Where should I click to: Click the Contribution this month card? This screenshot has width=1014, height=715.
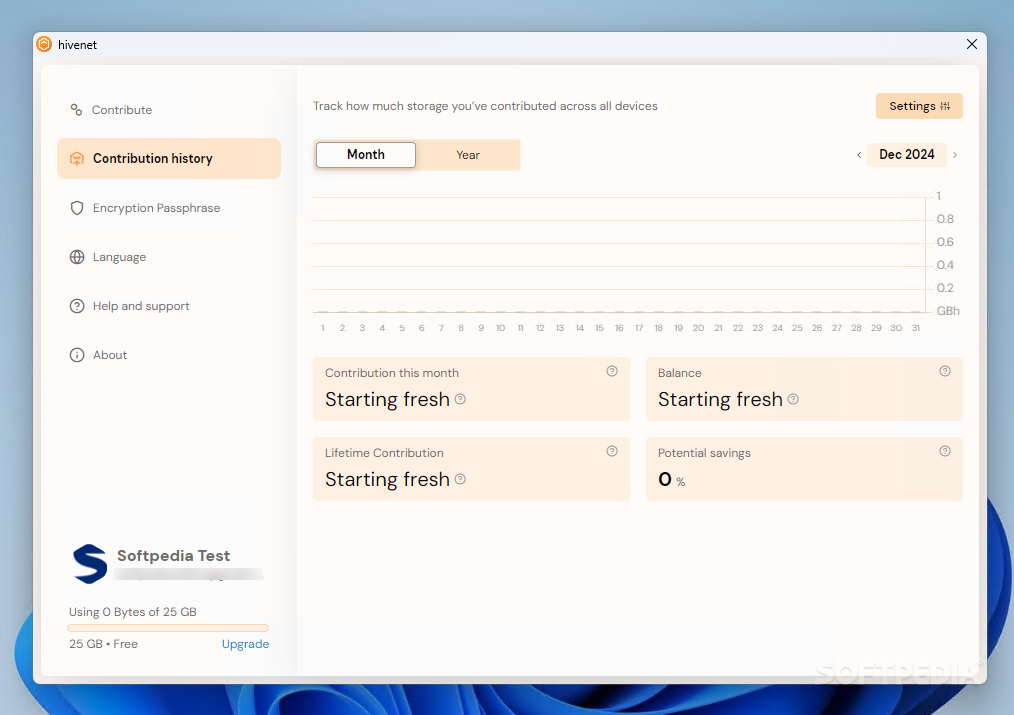pos(471,389)
